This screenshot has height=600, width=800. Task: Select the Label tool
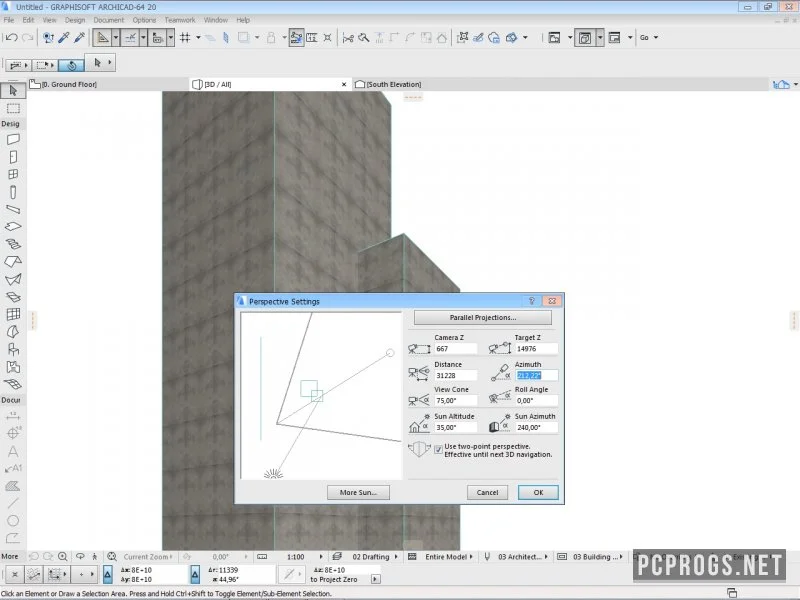[x=13, y=468]
